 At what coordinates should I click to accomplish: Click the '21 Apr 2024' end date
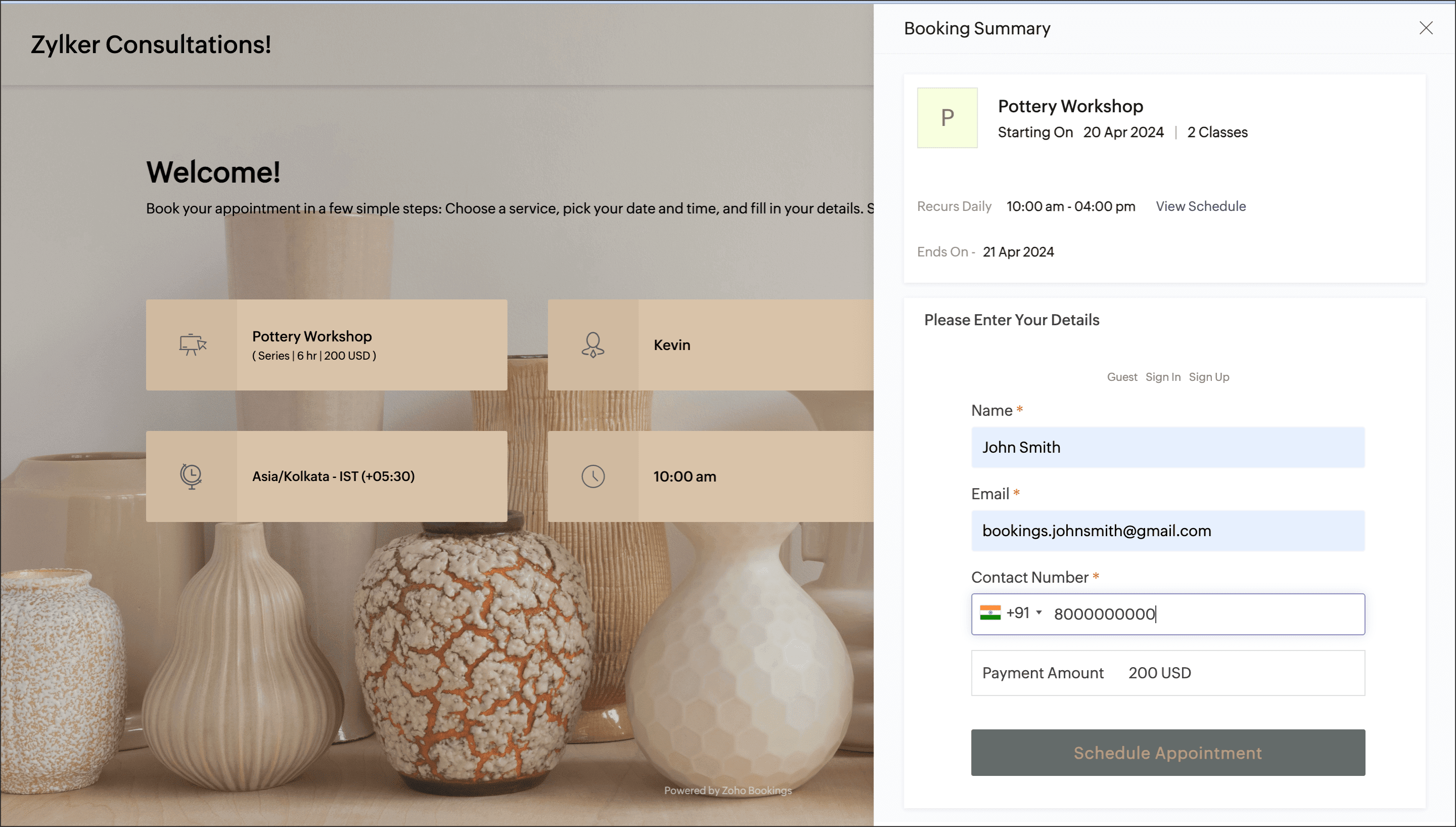pyautogui.click(x=1018, y=251)
